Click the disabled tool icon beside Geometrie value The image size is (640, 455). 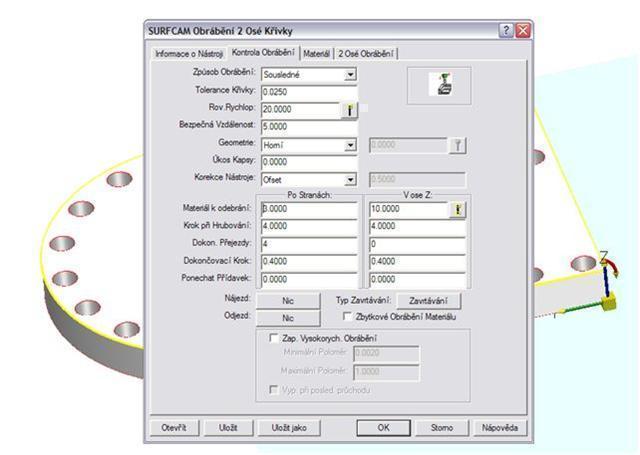click(458, 145)
